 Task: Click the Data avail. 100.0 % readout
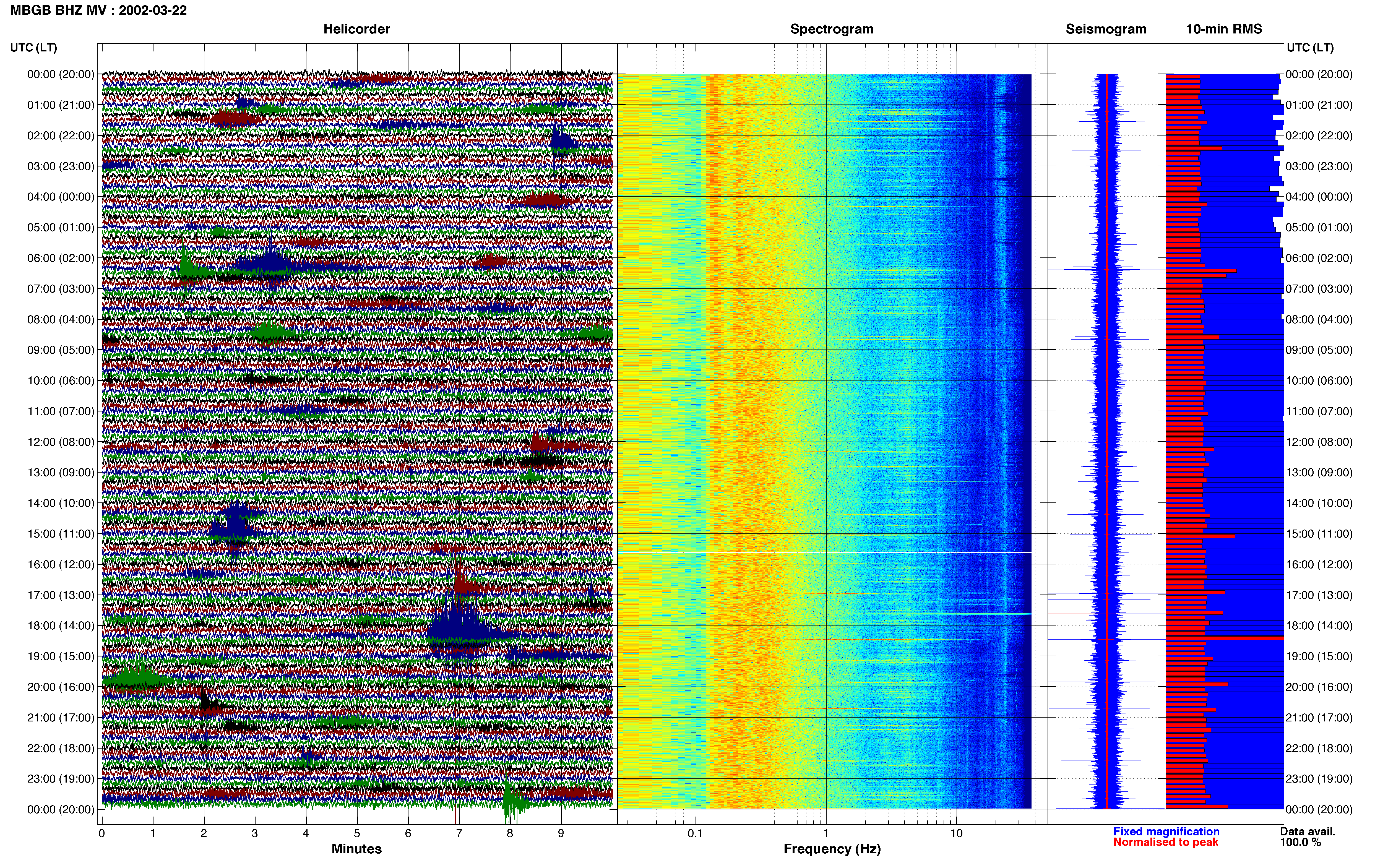point(1308,836)
